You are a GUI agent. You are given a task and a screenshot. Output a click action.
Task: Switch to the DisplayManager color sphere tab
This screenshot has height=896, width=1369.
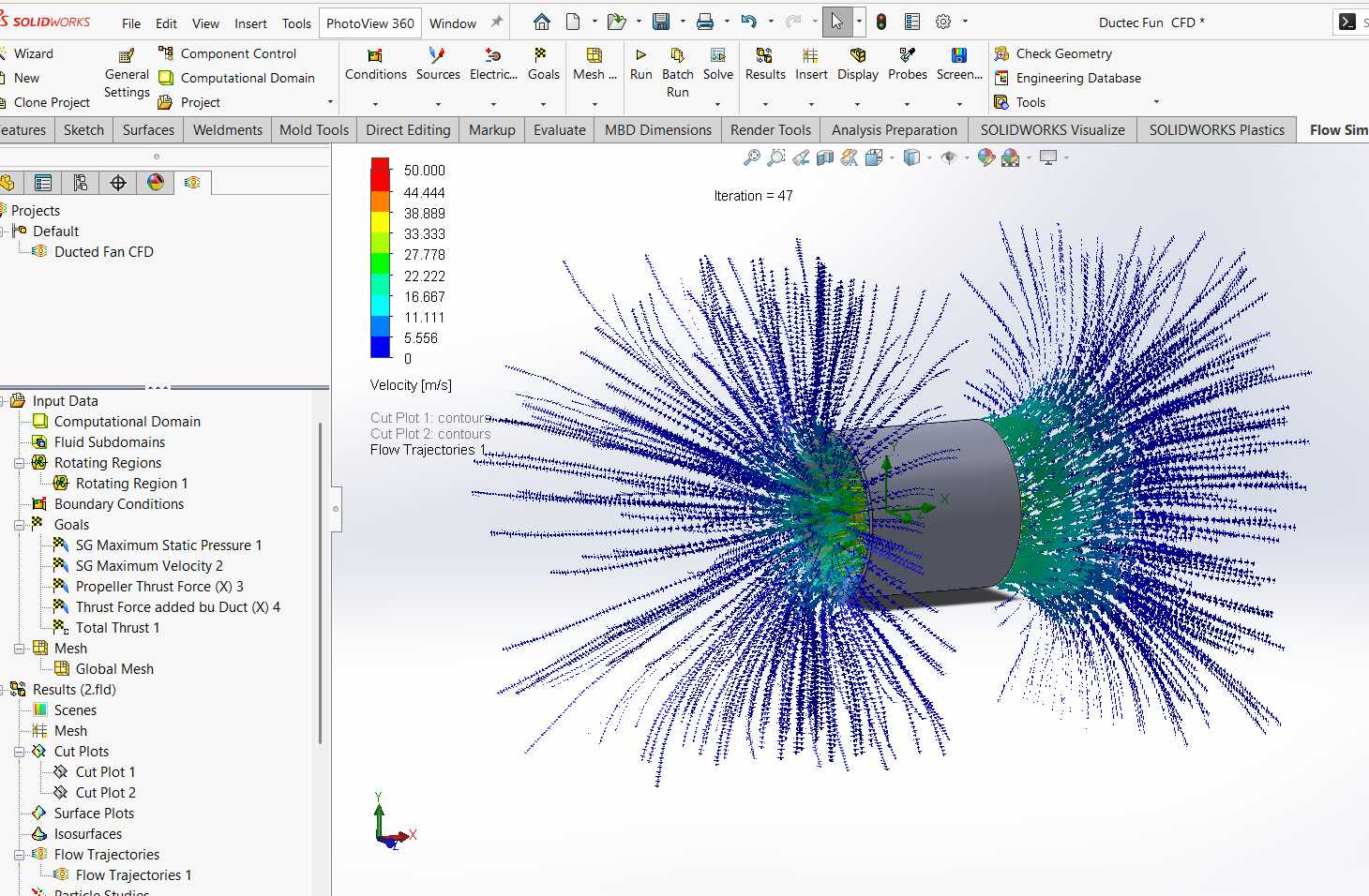pyautogui.click(x=156, y=183)
